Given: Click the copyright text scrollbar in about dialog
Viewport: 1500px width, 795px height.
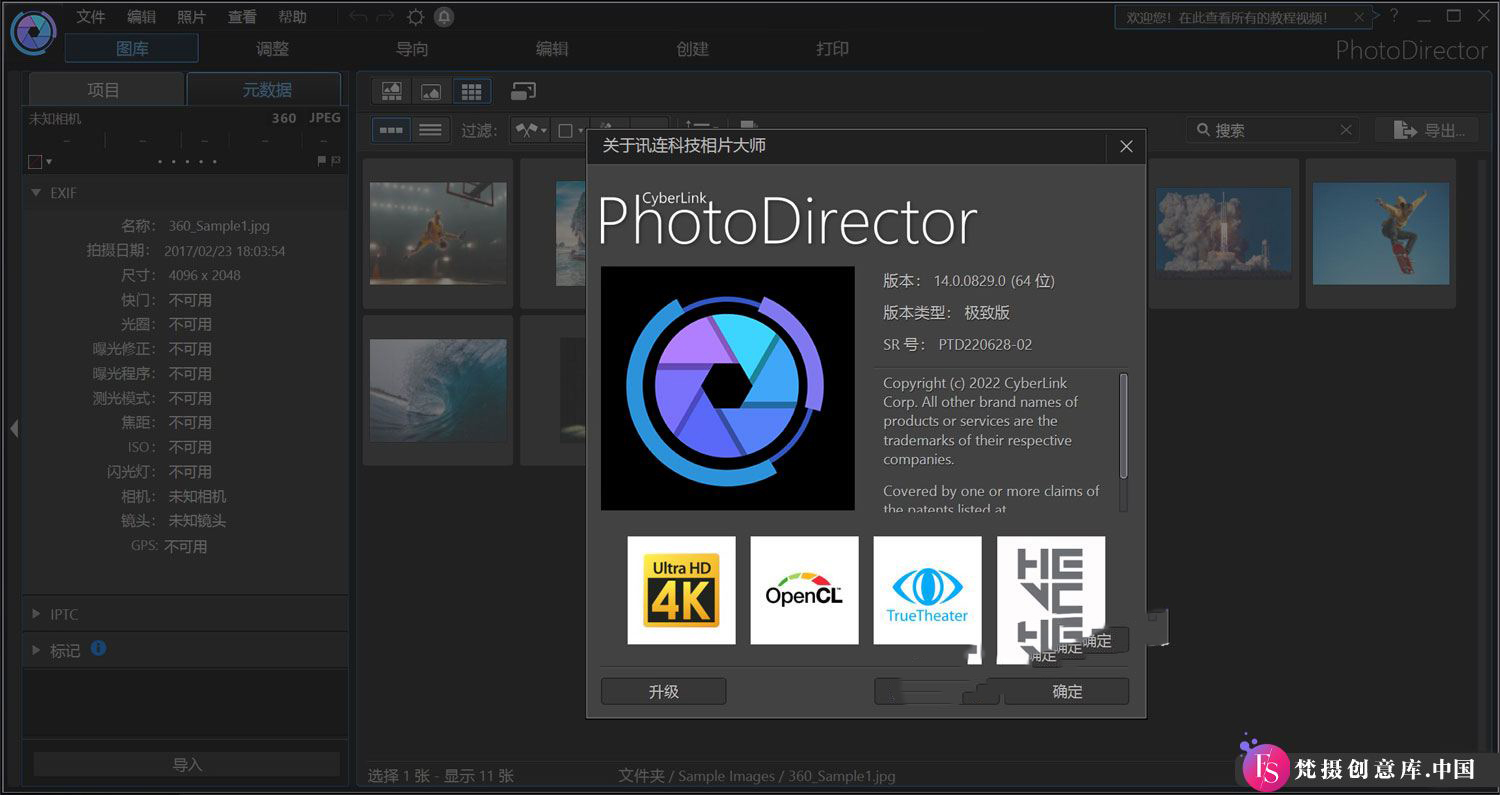Looking at the screenshot, I should coord(1123,426).
